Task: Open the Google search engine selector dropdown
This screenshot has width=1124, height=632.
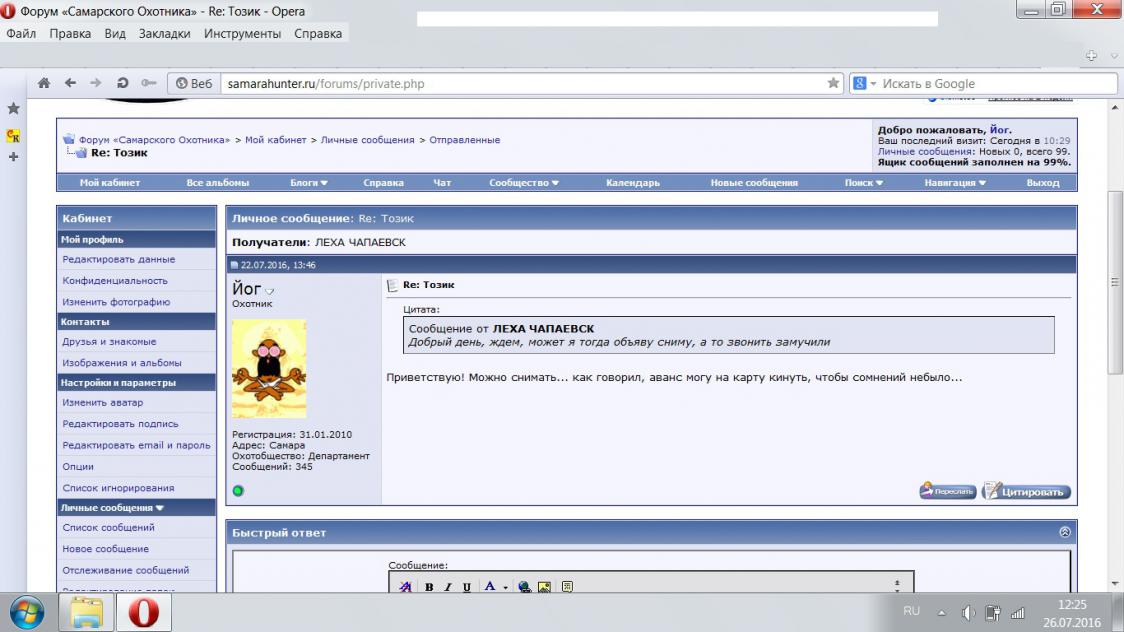Action: pyautogui.click(x=865, y=84)
